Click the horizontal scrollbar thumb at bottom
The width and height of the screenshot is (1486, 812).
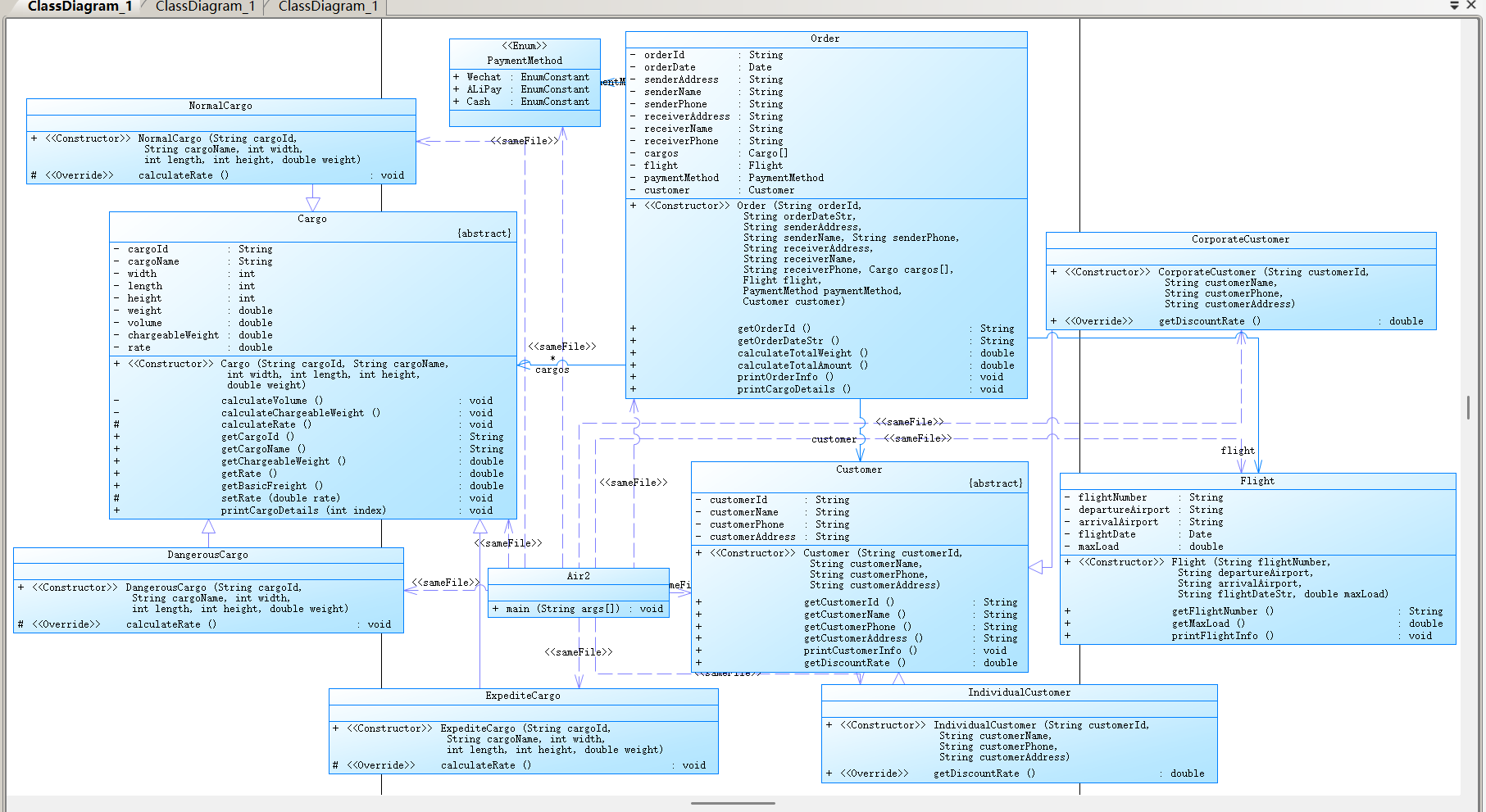[x=734, y=803]
